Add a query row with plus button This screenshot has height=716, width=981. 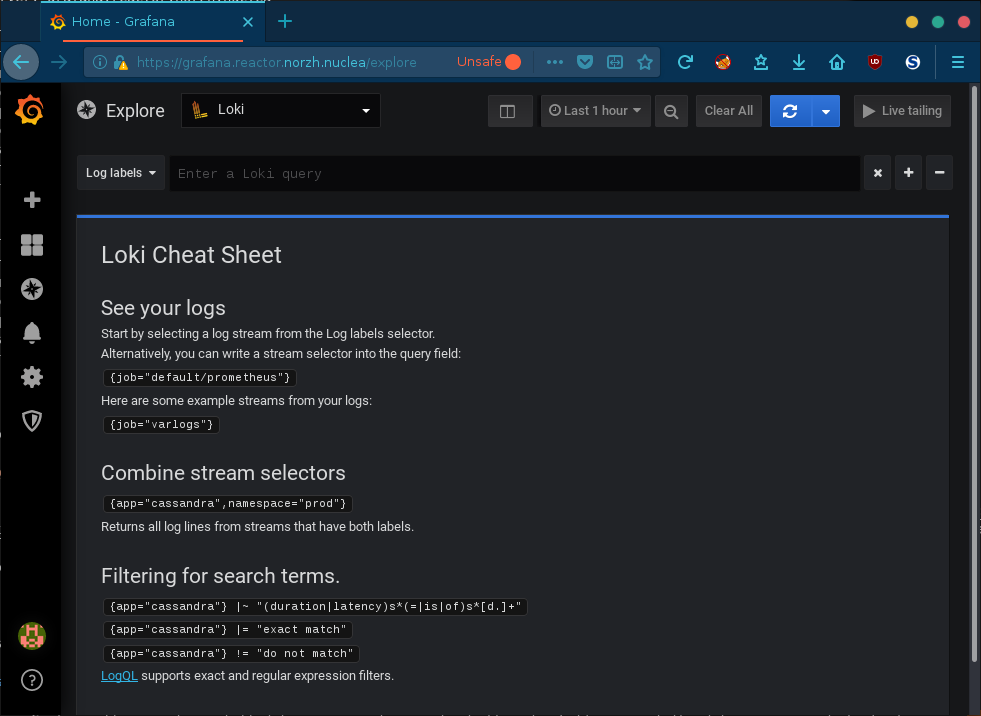[908, 173]
